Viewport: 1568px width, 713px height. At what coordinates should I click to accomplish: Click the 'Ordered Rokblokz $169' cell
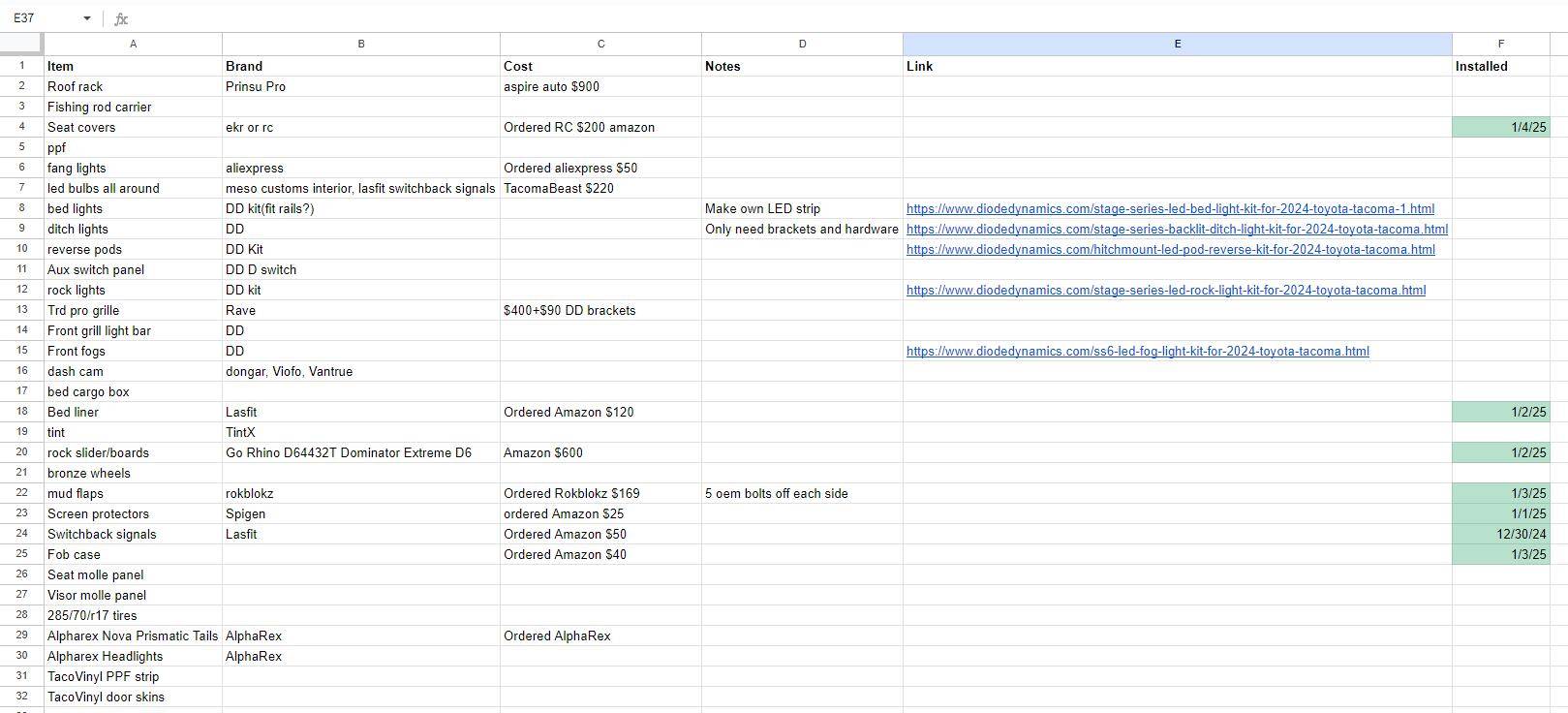(600, 493)
